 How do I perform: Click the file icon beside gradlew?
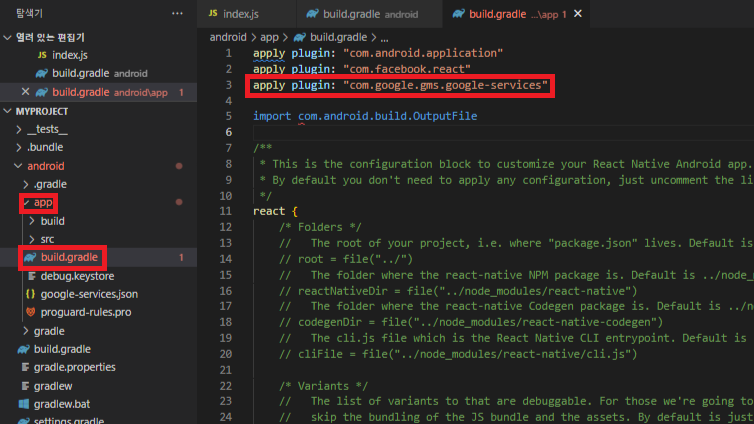click(25, 386)
